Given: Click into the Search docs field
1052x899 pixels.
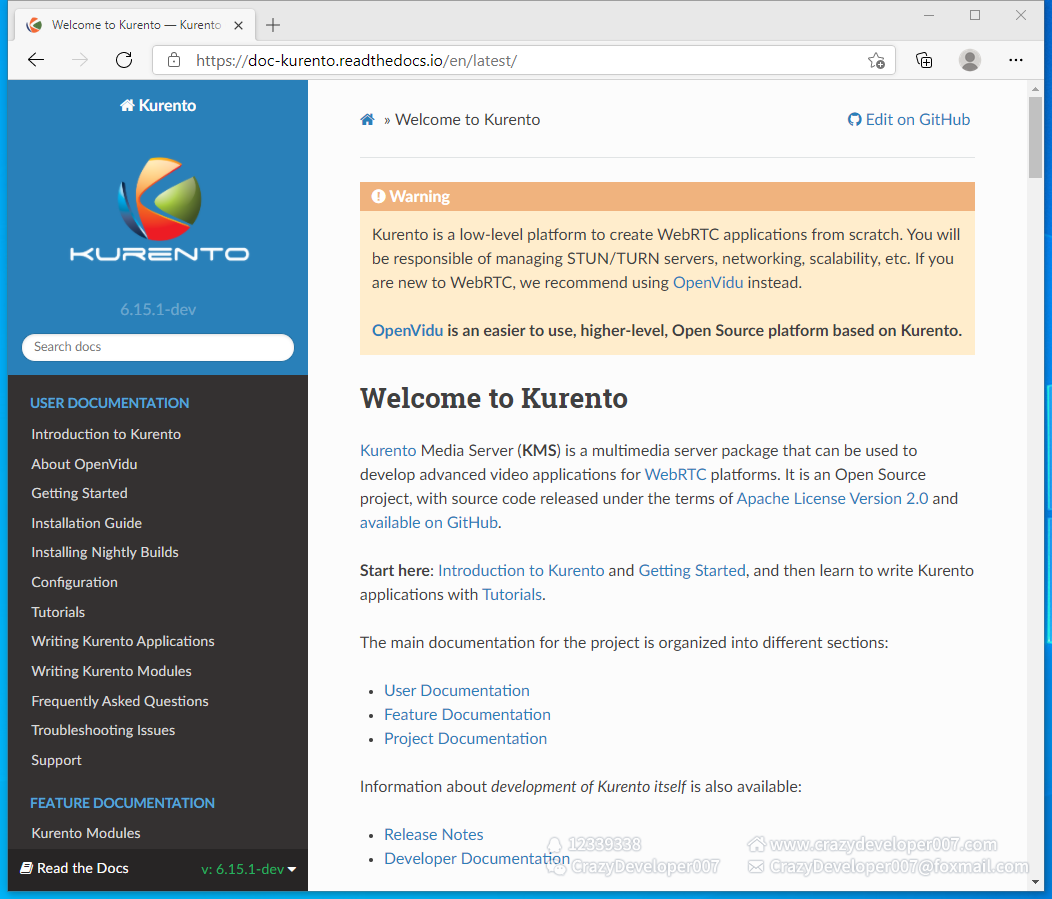Looking at the screenshot, I should click(158, 347).
